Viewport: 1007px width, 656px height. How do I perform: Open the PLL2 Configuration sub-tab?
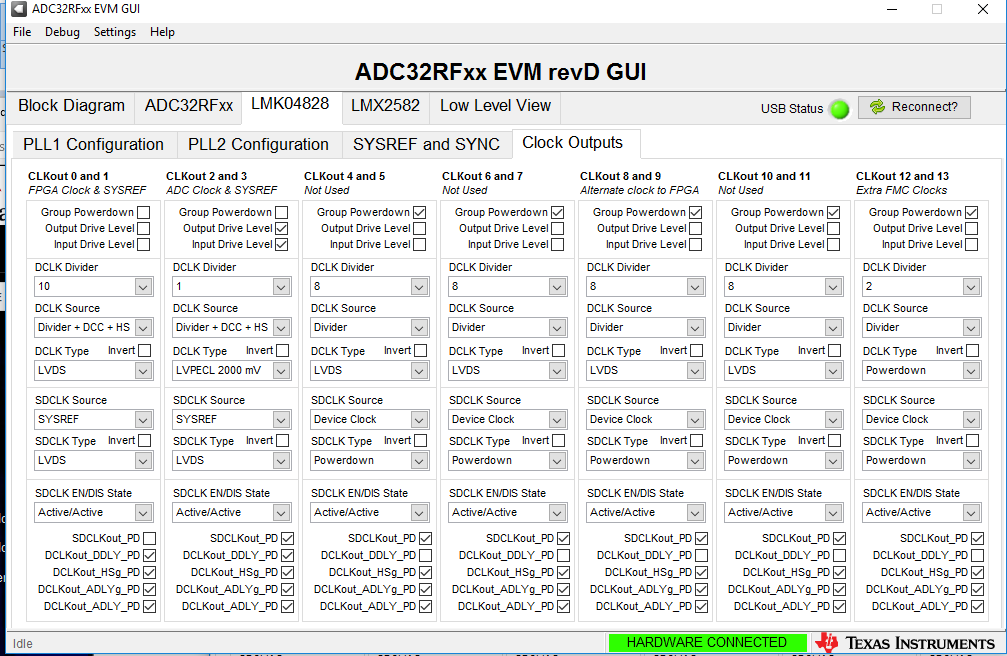(x=258, y=145)
